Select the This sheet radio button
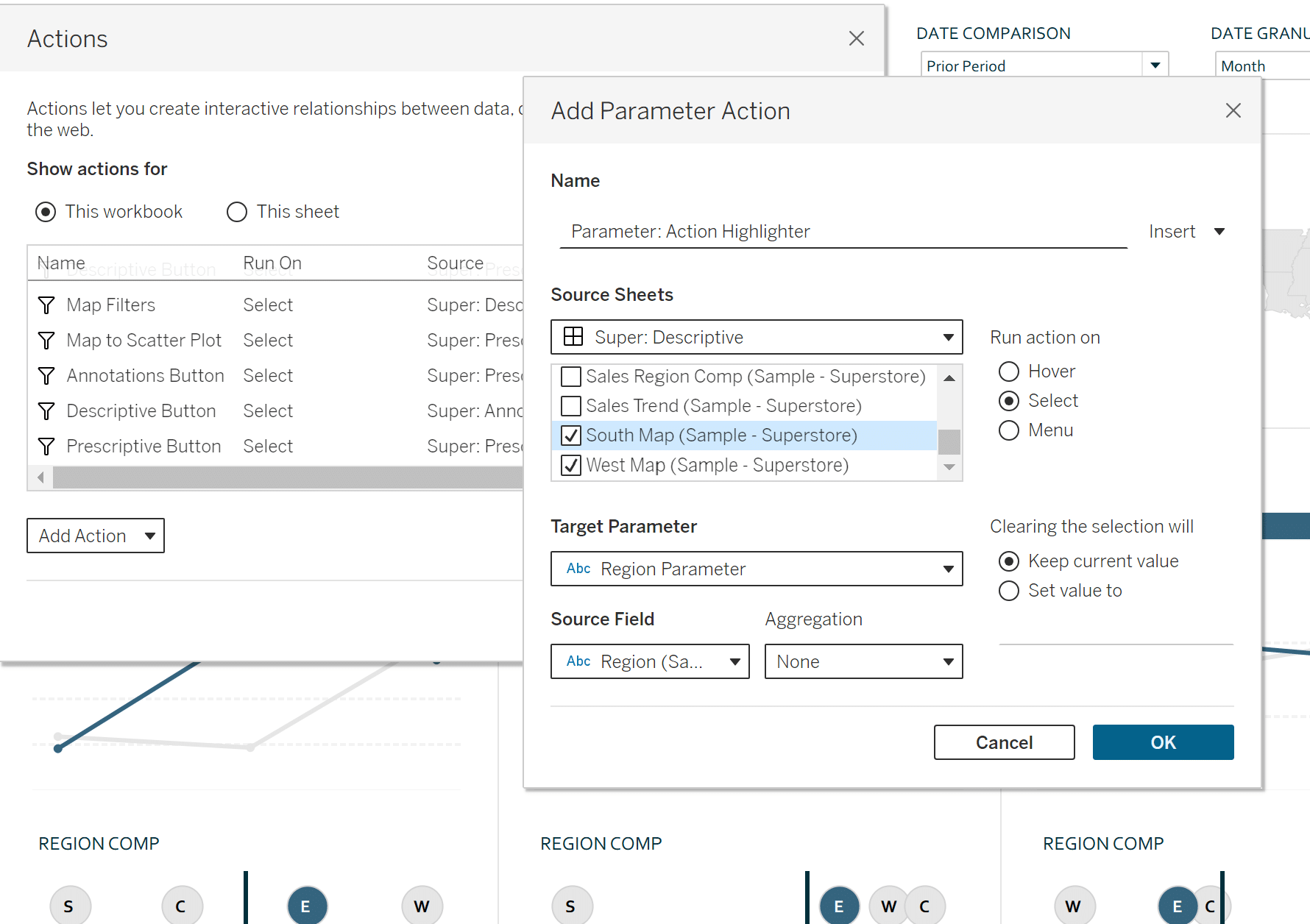This screenshot has width=1310, height=924. point(237,212)
